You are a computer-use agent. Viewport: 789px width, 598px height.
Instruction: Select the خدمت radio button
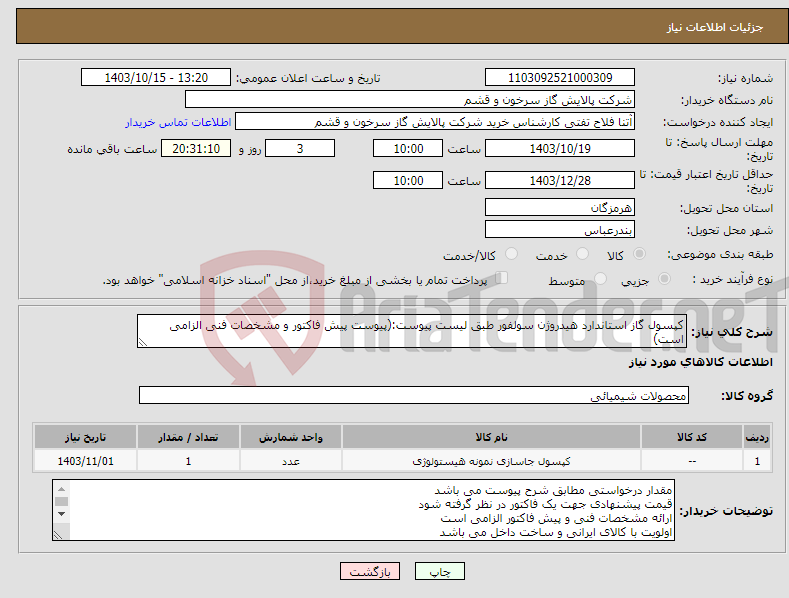(x=582, y=254)
